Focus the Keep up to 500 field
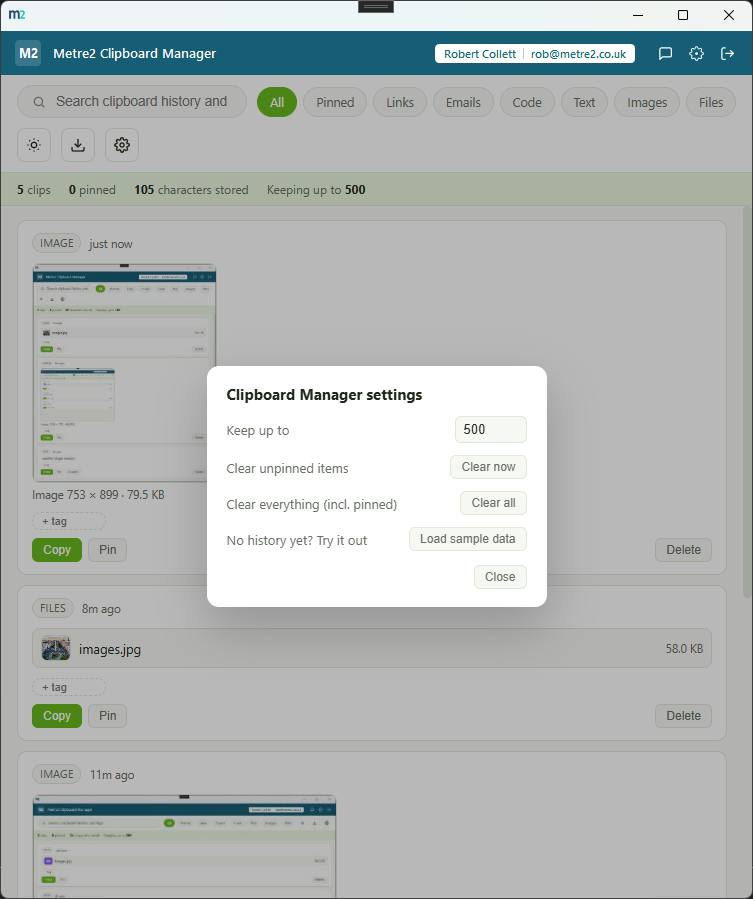The height and width of the screenshot is (899, 753). [x=491, y=429]
